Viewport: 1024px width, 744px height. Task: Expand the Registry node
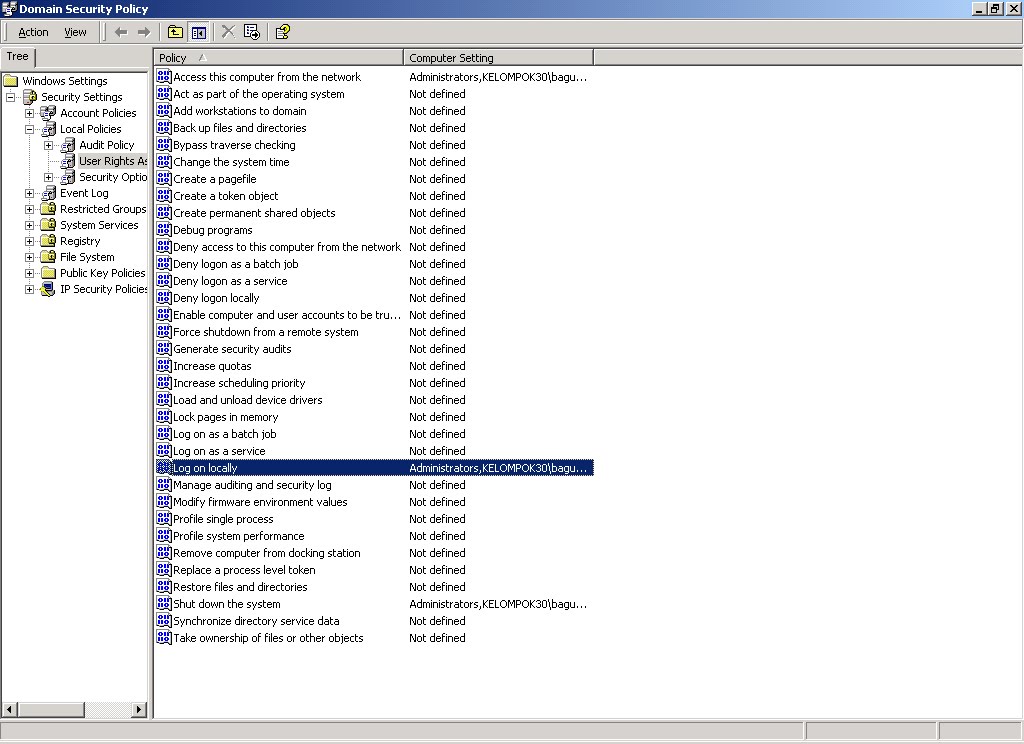(29, 241)
